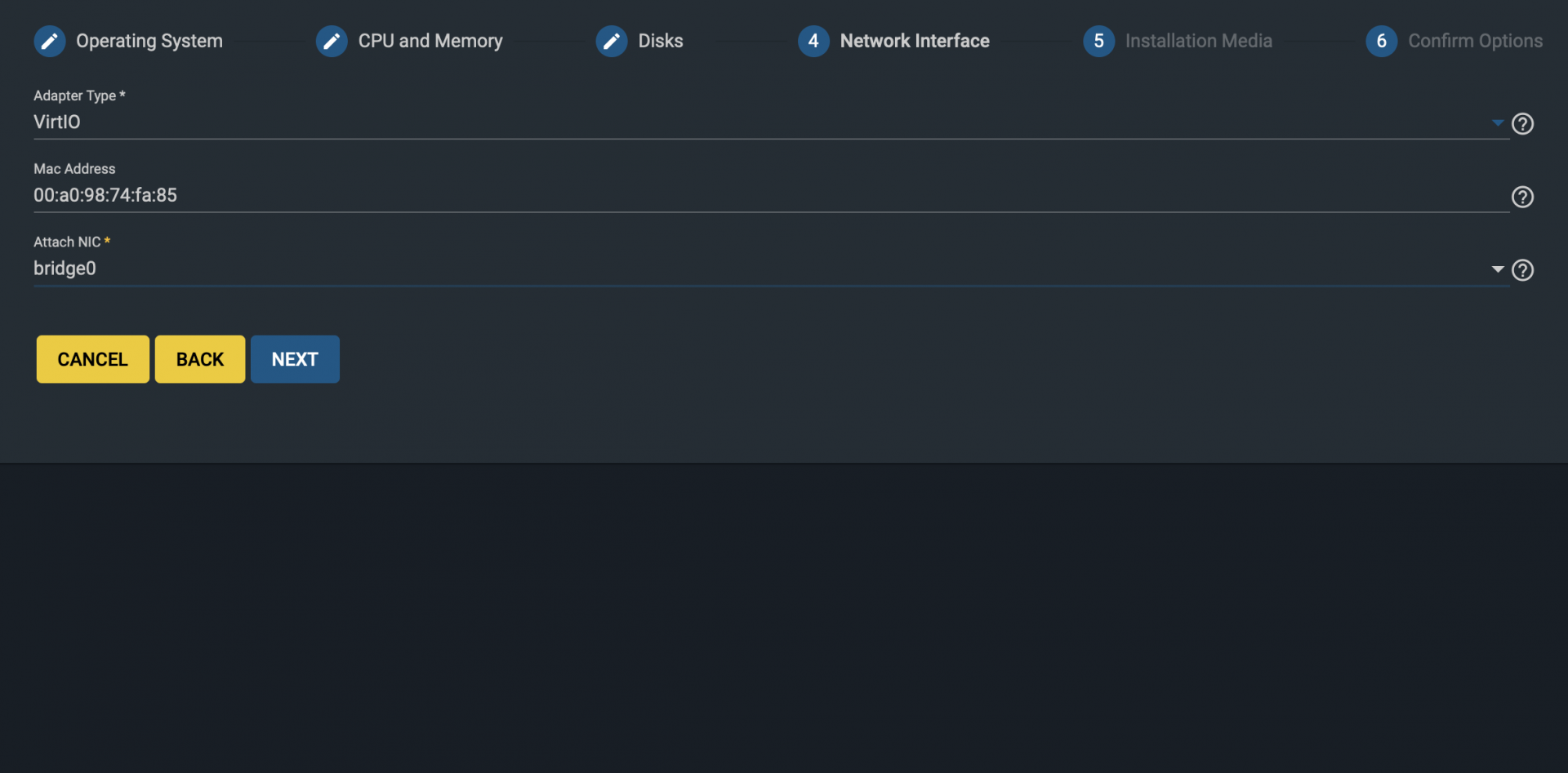
Task: Go back to the previous wizard step
Action: tap(200, 359)
